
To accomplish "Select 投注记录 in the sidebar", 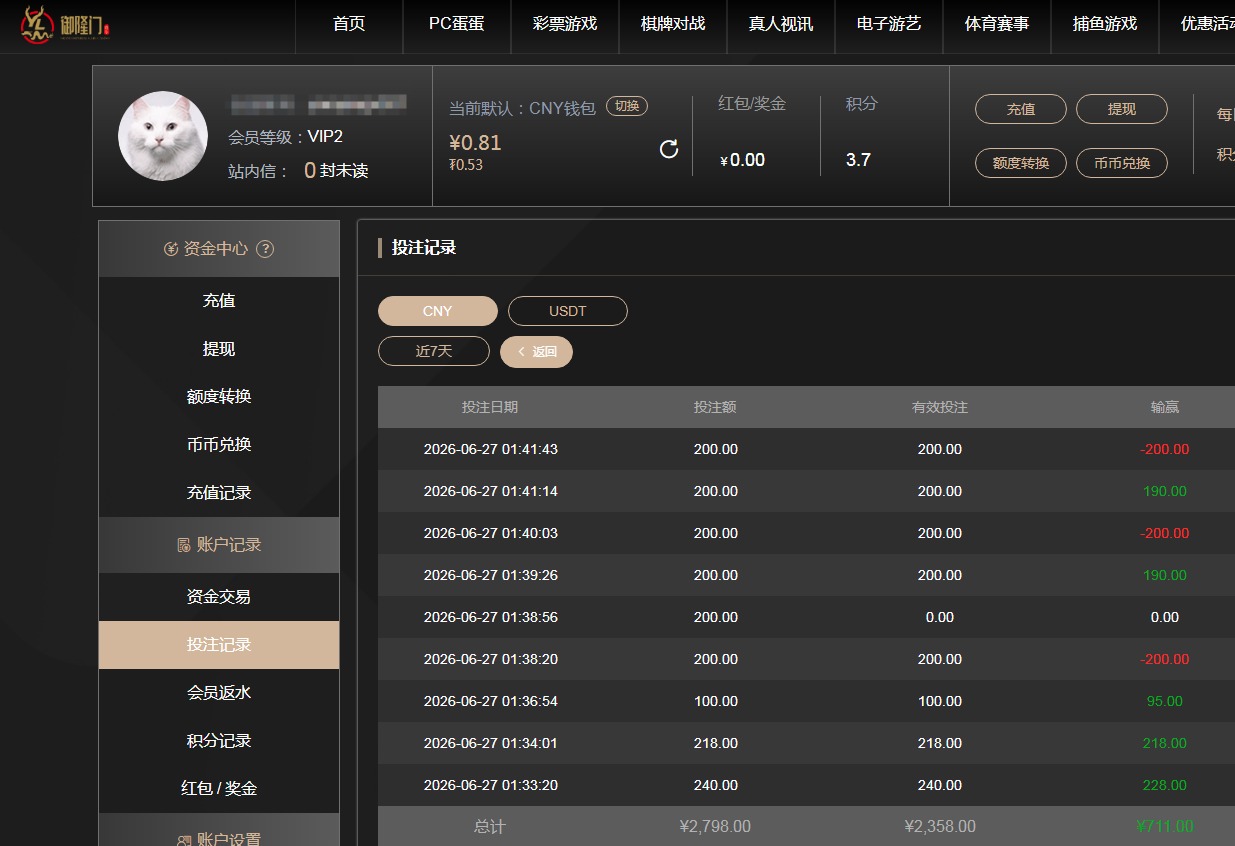I will tap(219, 645).
